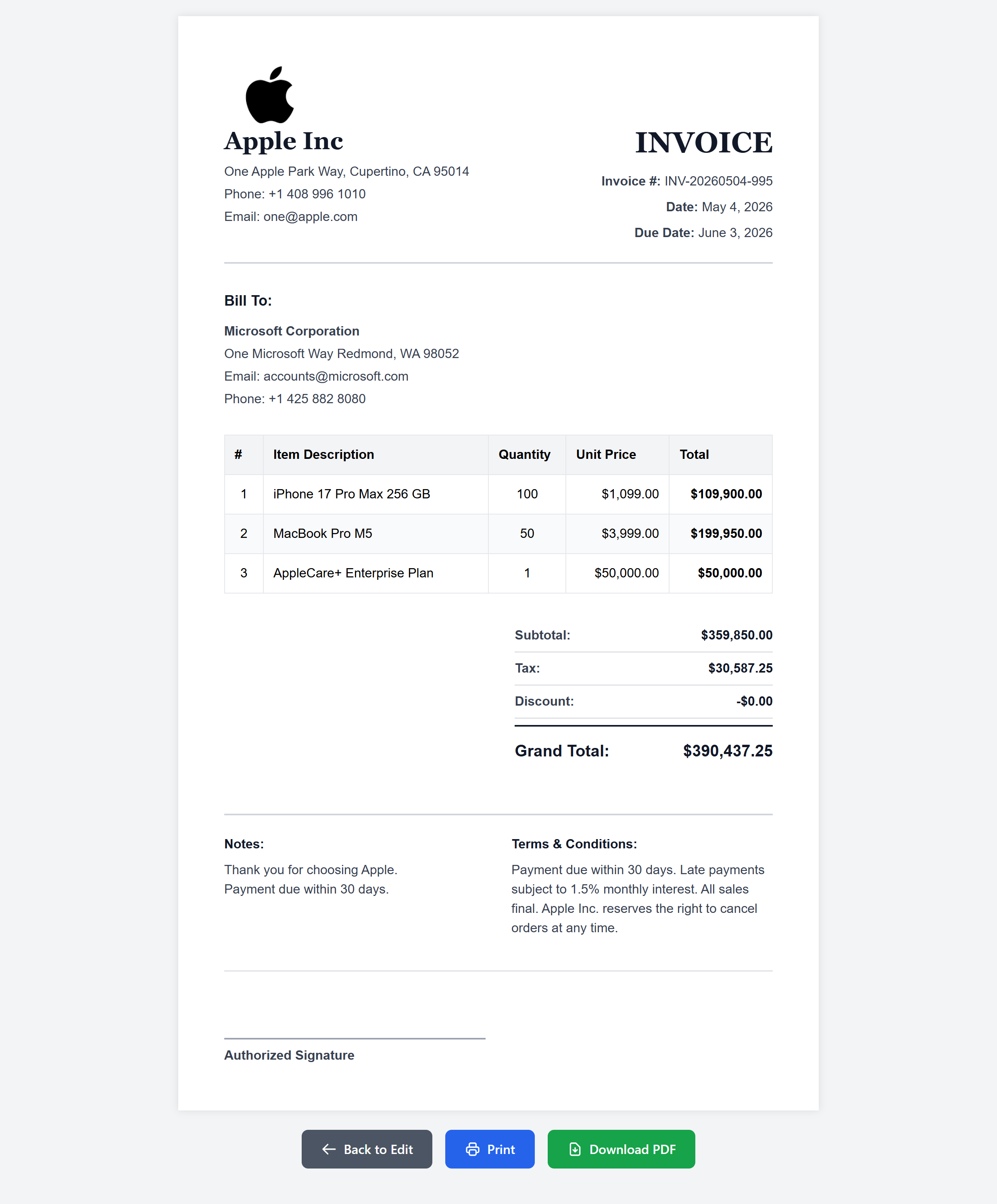Click Microsoft phone +1 425 882 8080

click(x=317, y=398)
